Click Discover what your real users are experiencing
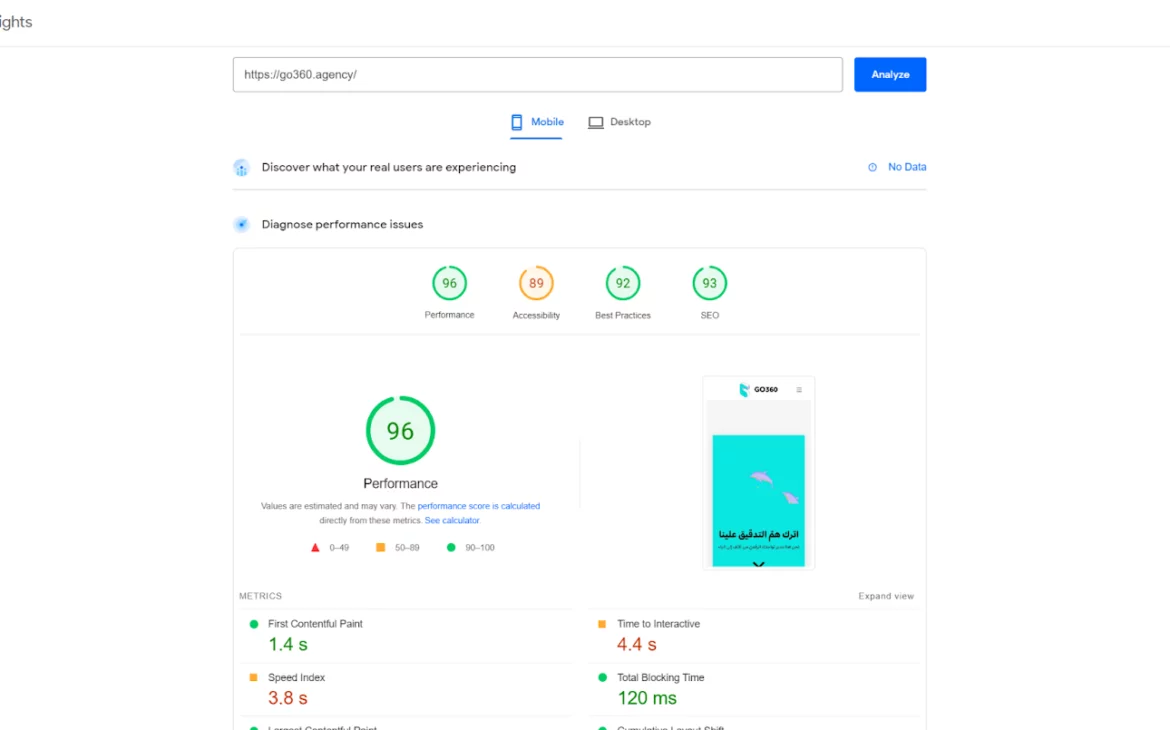The height and width of the screenshot is (730, 1170). (389, 167)
